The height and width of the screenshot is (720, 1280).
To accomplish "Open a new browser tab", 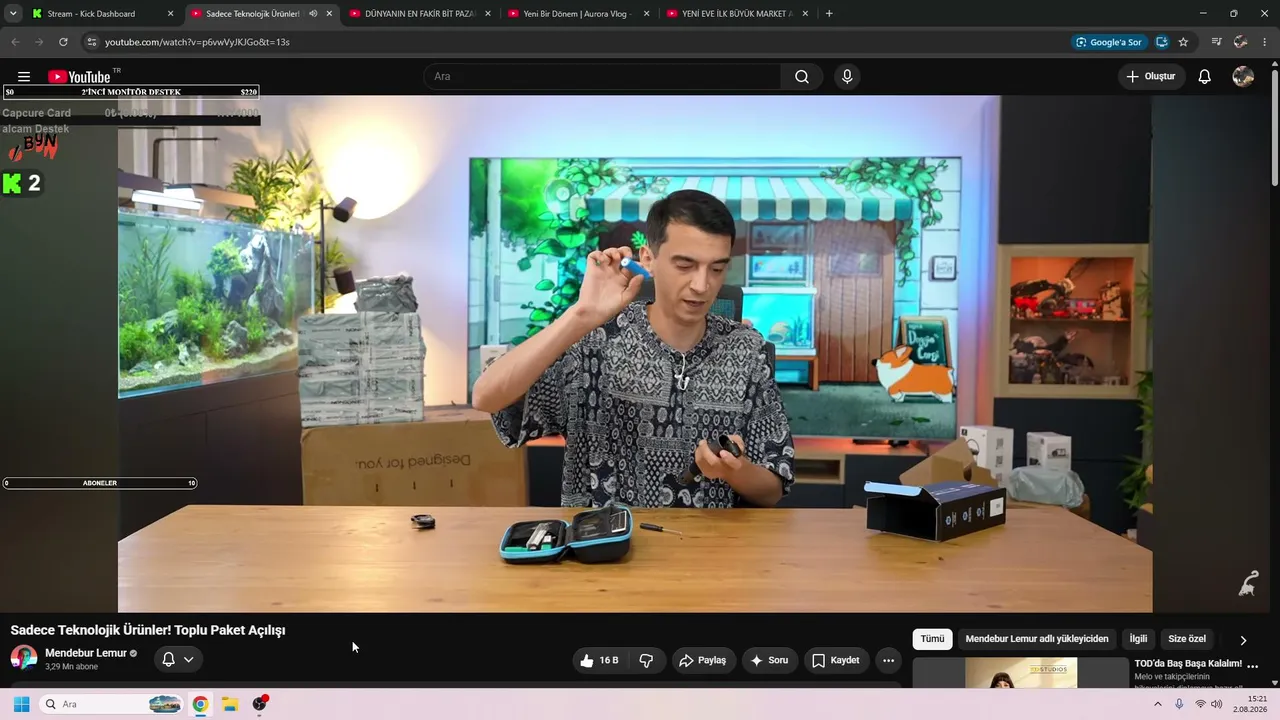I will tap(829, 14).
